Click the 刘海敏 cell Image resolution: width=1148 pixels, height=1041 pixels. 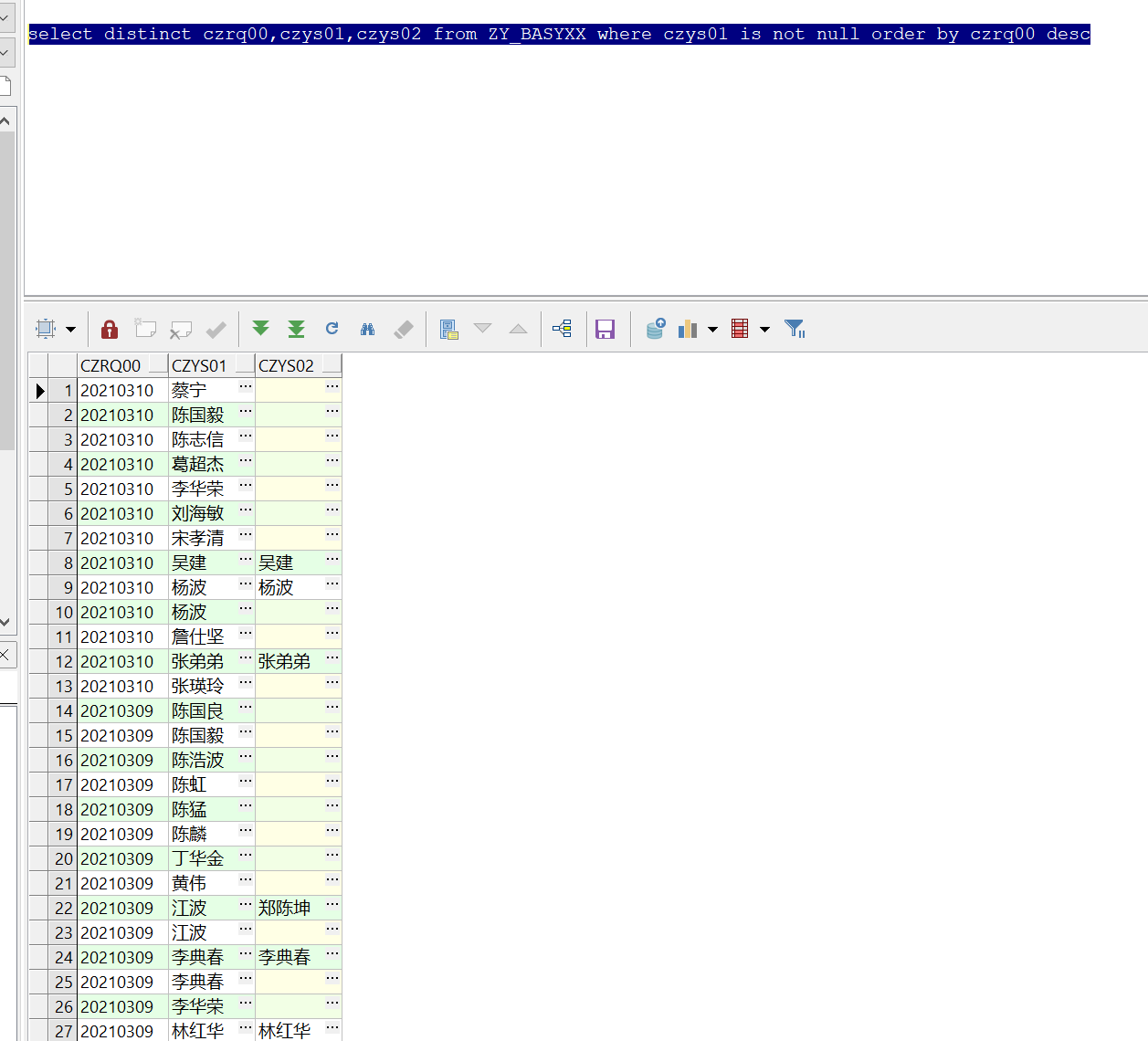coord(211,514)
